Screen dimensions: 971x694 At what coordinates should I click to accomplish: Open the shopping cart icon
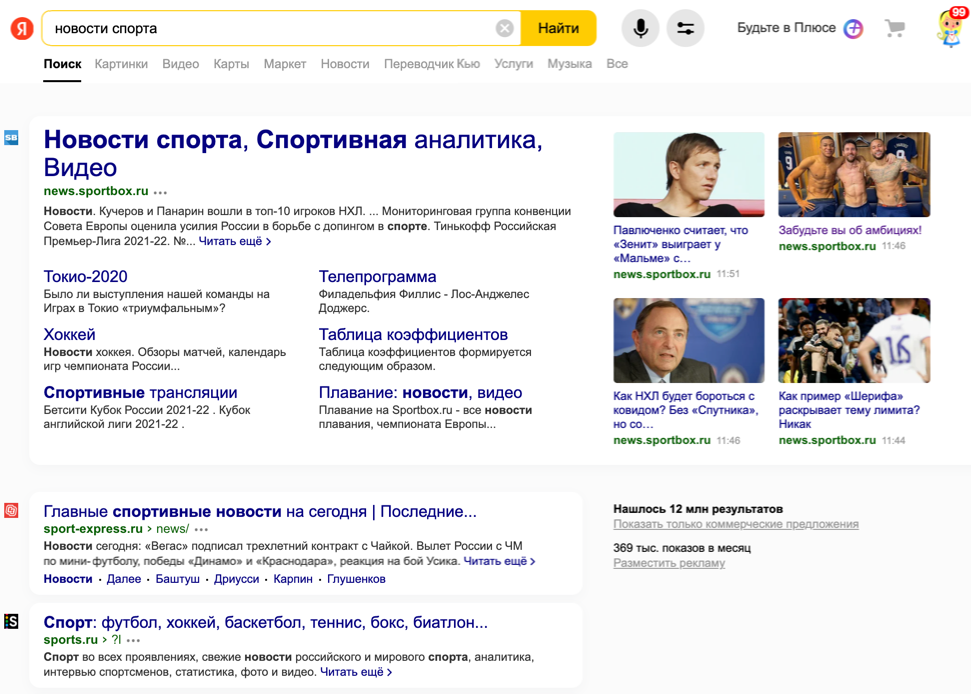pyautogui.click(x=895, y=28)
